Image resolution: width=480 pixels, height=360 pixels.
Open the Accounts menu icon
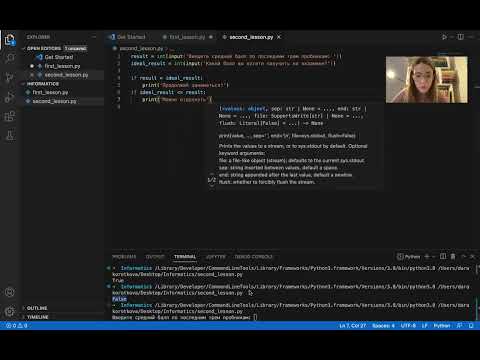point(10,292)
